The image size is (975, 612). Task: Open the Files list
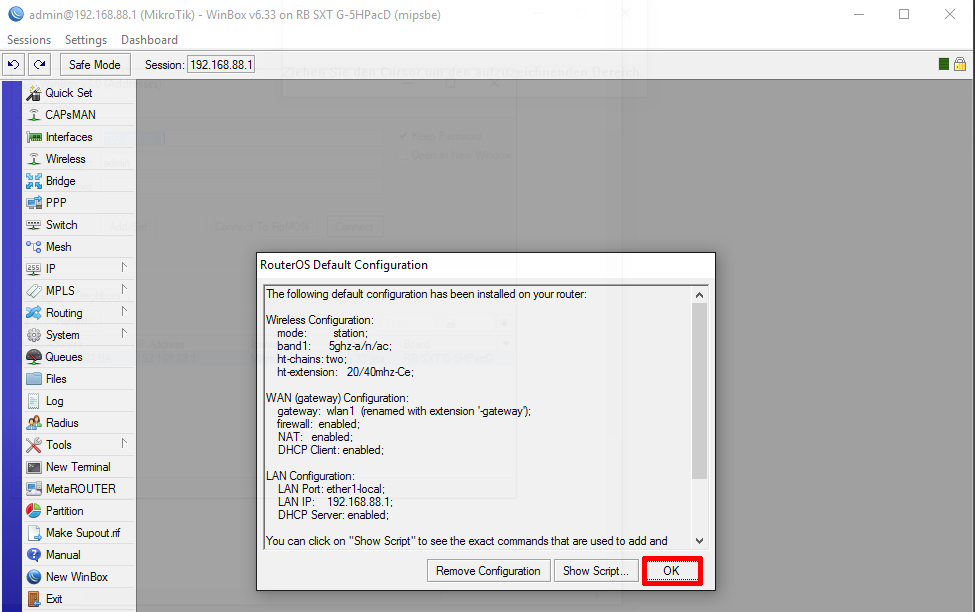pos(79,379)
